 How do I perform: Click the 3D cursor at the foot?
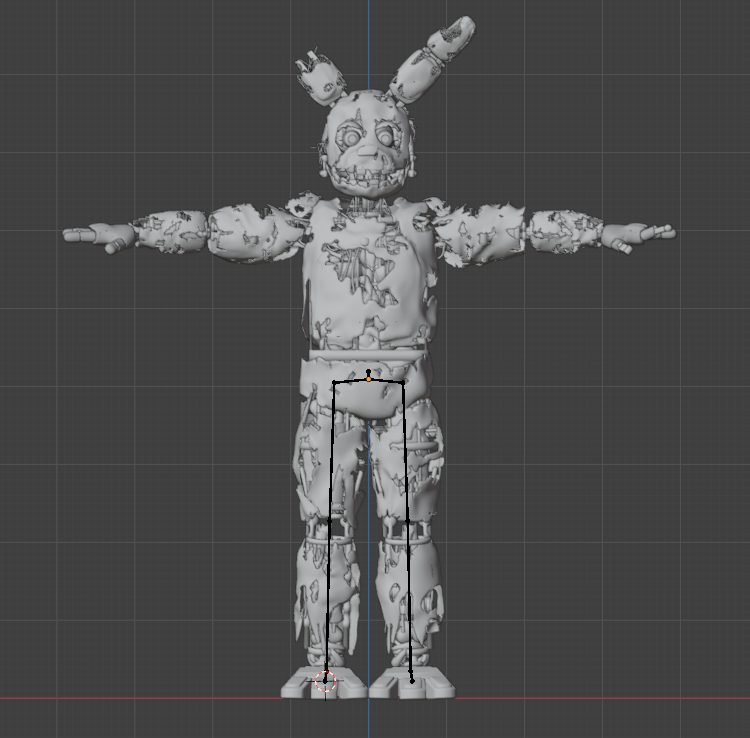325,682
